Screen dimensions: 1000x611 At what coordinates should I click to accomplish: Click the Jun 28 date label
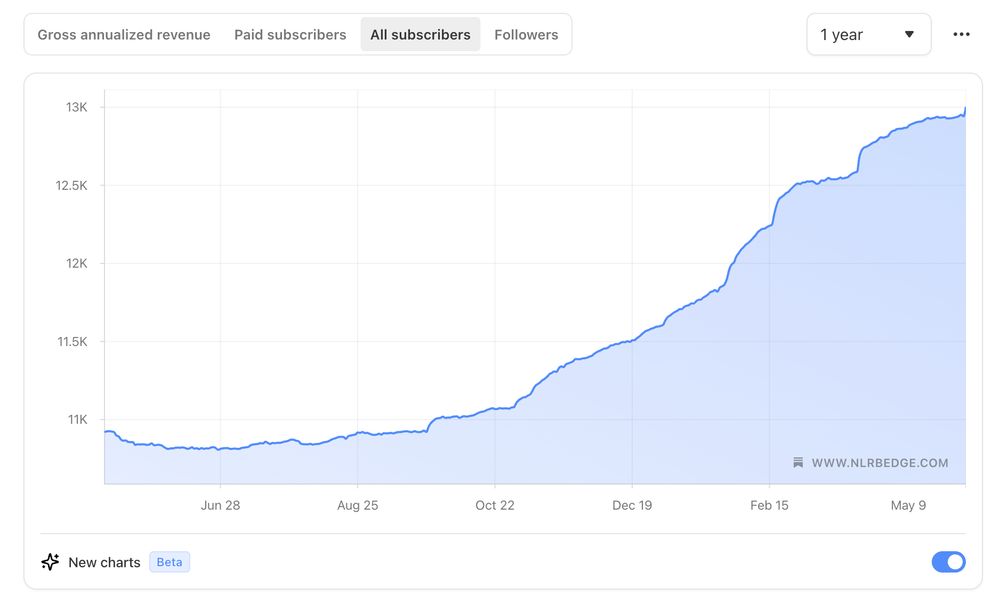(x=220, y=505)
